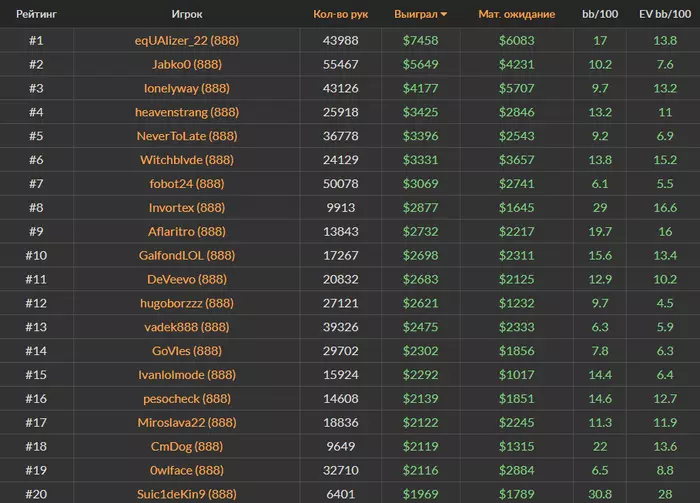Open player Invortex (888) profile
This screenshot has width=700, height=503.
pyautogui.click(x=187, y=208)
